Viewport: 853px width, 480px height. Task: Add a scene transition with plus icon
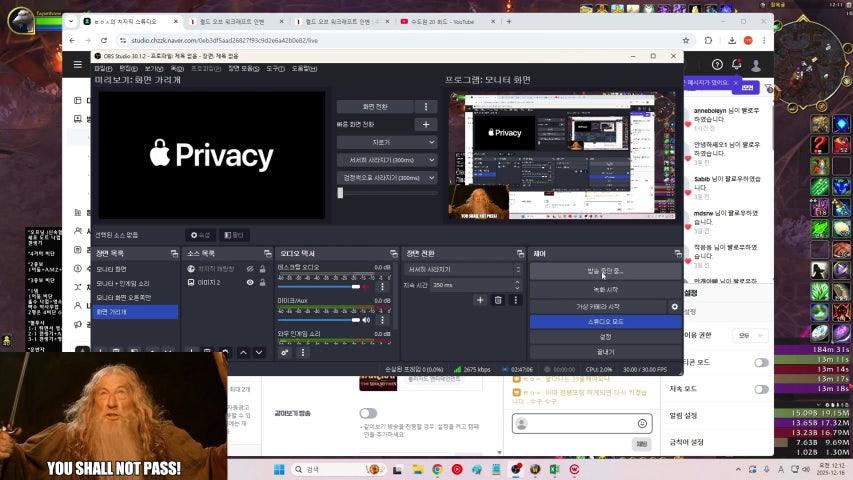click(x=480, y=300)
